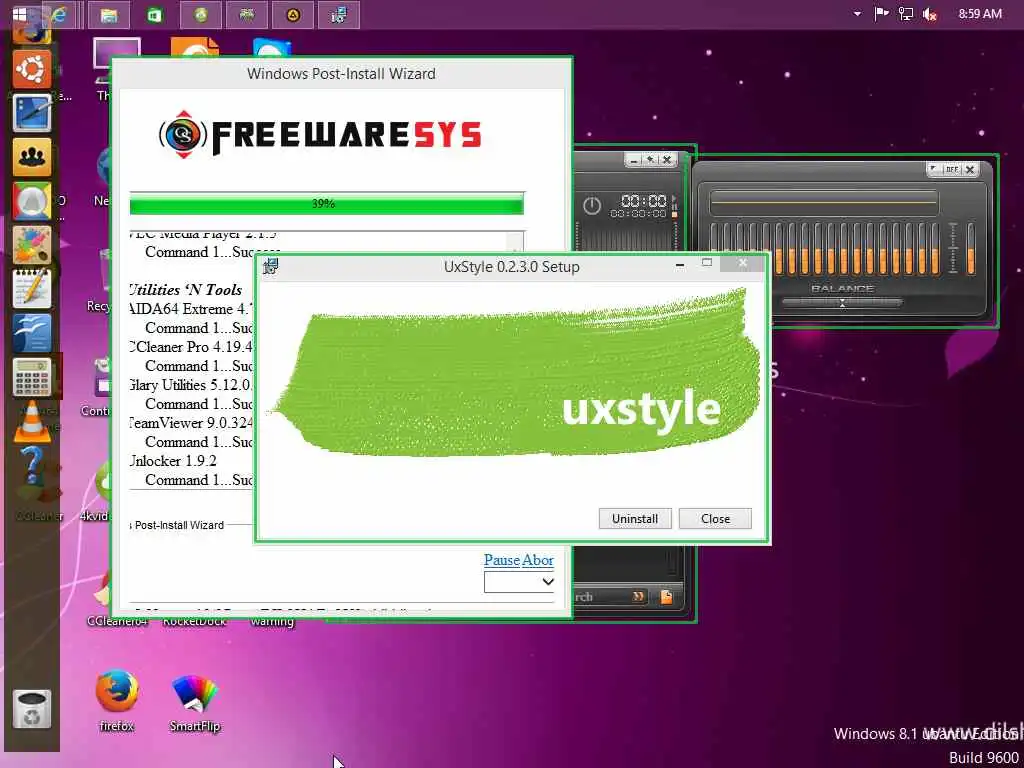Viewport: 1024px width, 768px height.
Task: Adjust the AIMP balance slider
Action: pyautogui.click(x=842, y=302)
